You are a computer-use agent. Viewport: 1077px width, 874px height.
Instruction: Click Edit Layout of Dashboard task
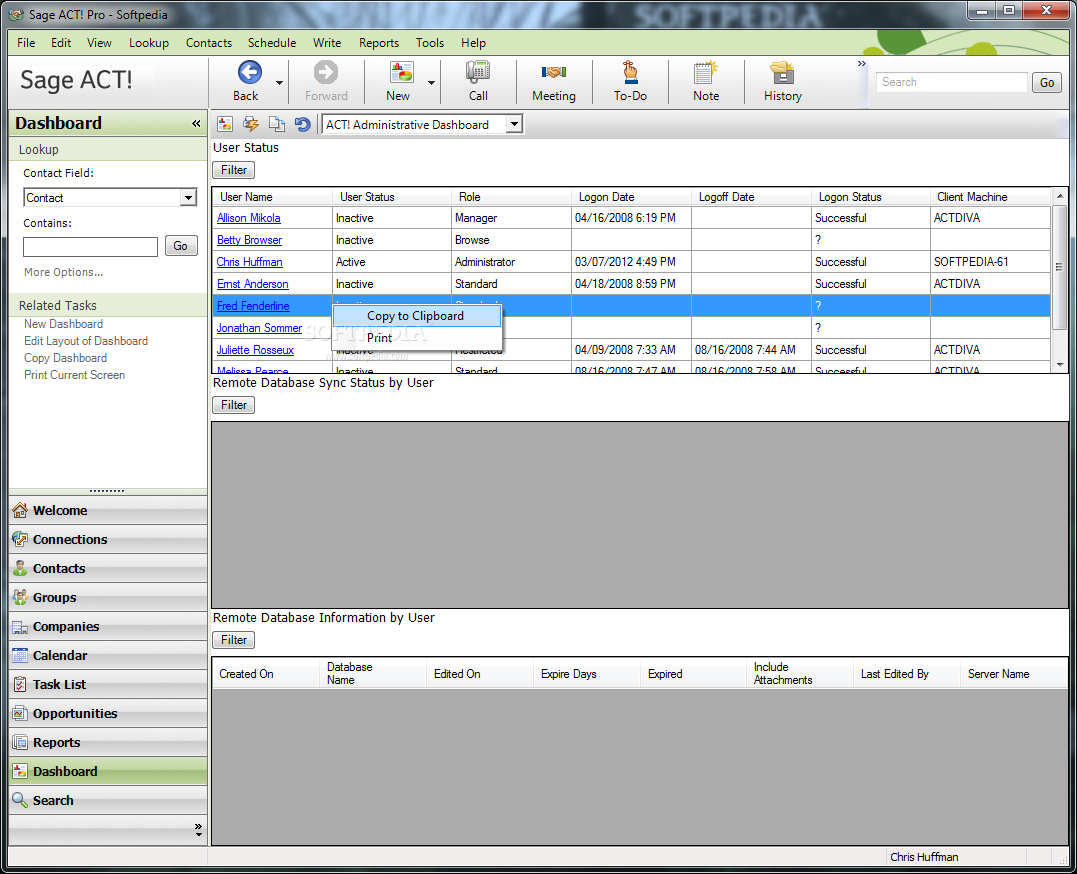[x=86, y=341]
